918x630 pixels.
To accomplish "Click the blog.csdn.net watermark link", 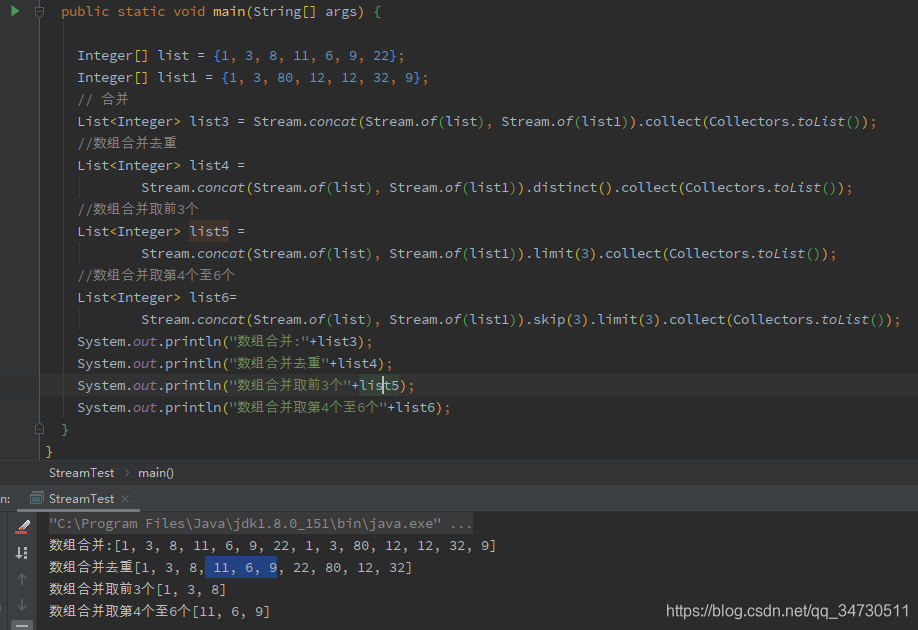I will point(787,609).
